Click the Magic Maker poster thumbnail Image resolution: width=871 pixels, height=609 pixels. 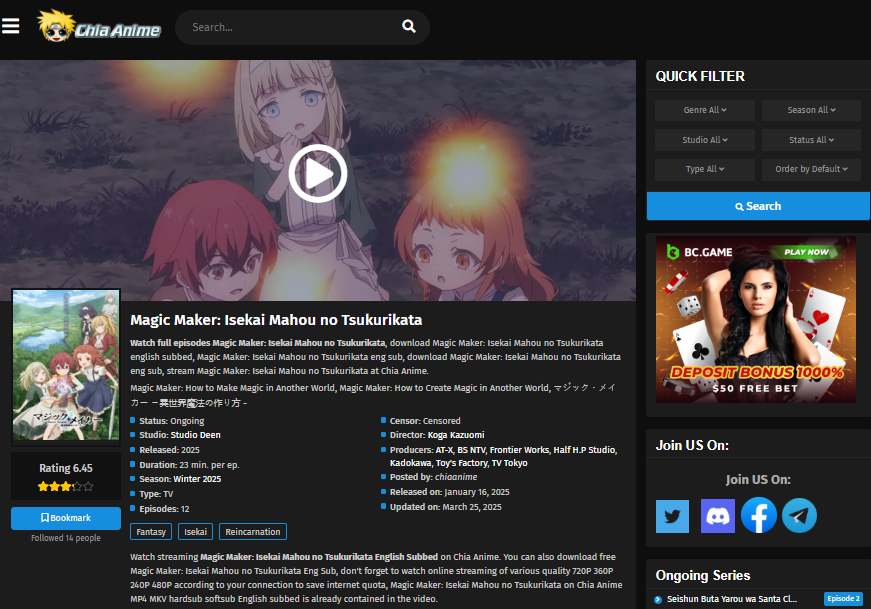tap(66, 365)
